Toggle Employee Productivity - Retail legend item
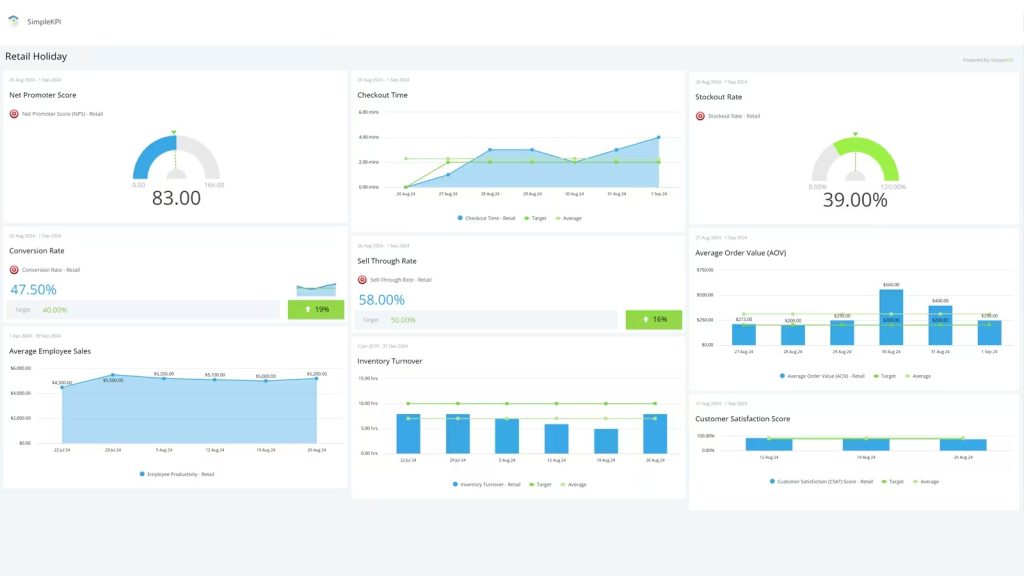This screenshot has width=1024, height=576. click(x=177, y=474)
